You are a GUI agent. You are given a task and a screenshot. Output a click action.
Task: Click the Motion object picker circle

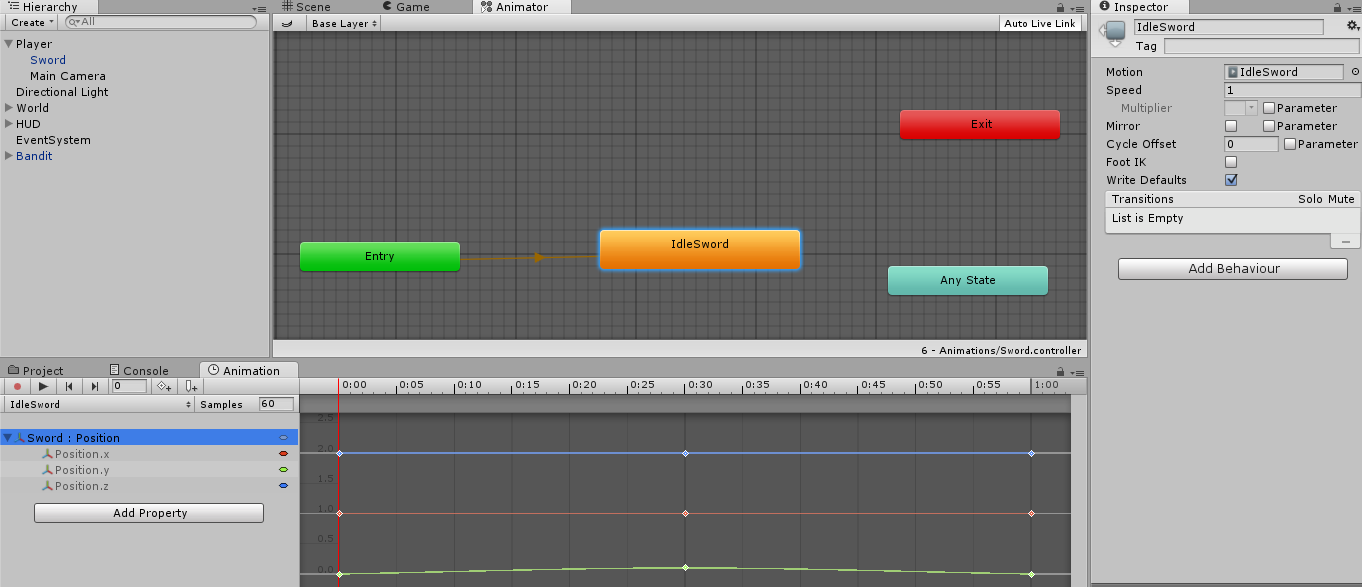click(x=1355, y=72)
